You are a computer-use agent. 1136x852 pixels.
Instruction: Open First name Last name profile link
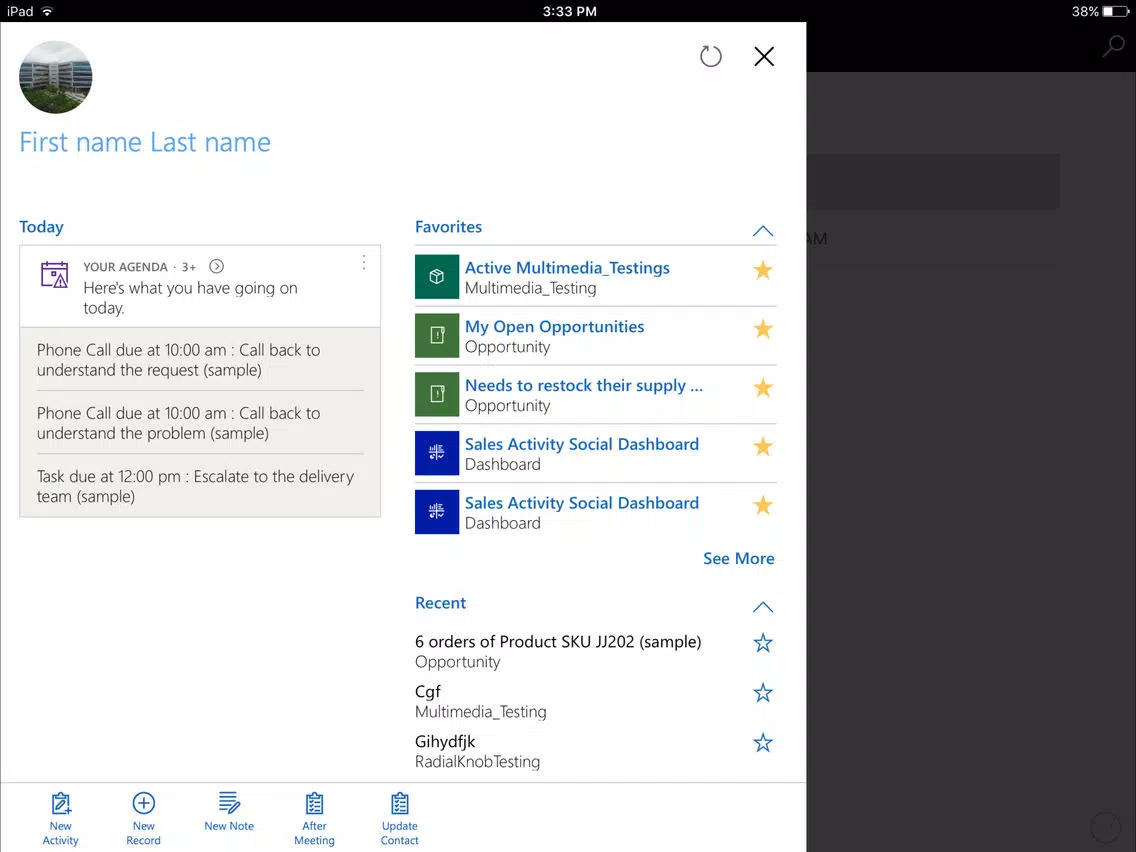click(x=145, y=142)
